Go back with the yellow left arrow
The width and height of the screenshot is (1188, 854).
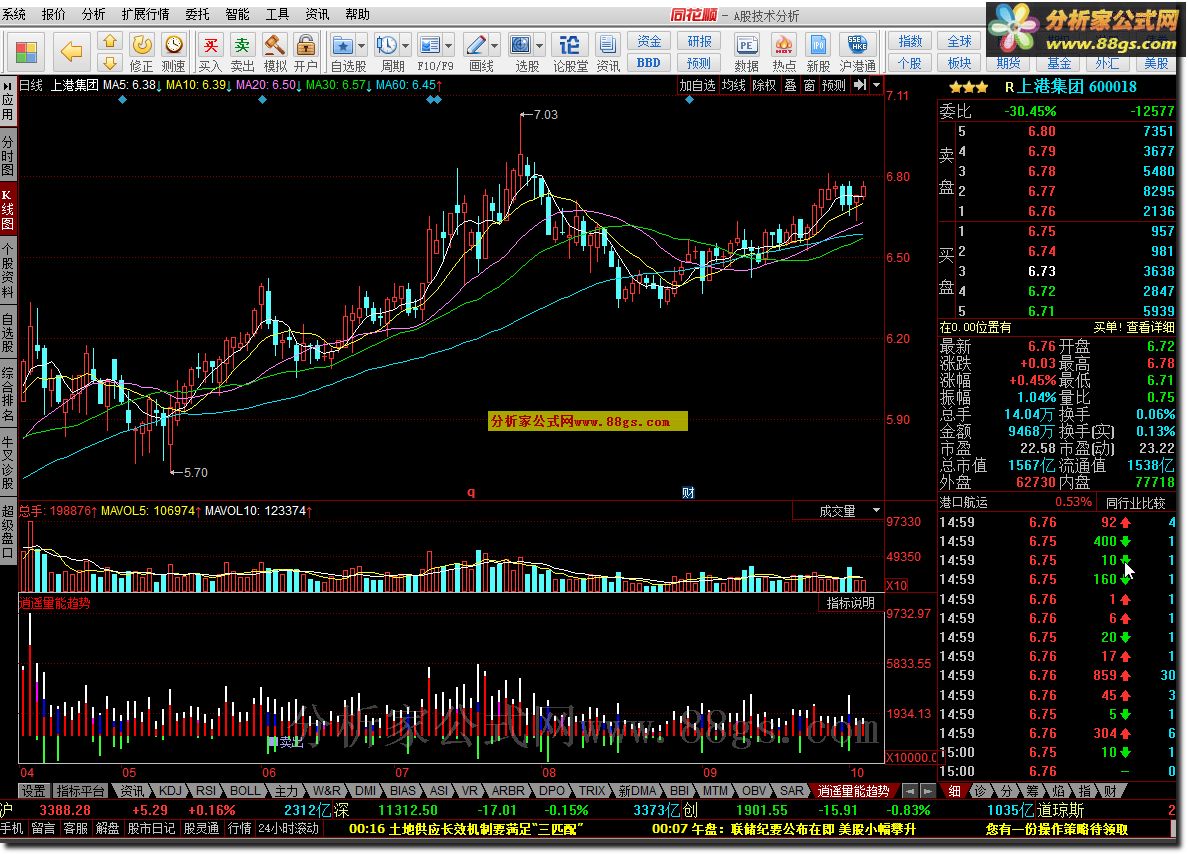71,52
